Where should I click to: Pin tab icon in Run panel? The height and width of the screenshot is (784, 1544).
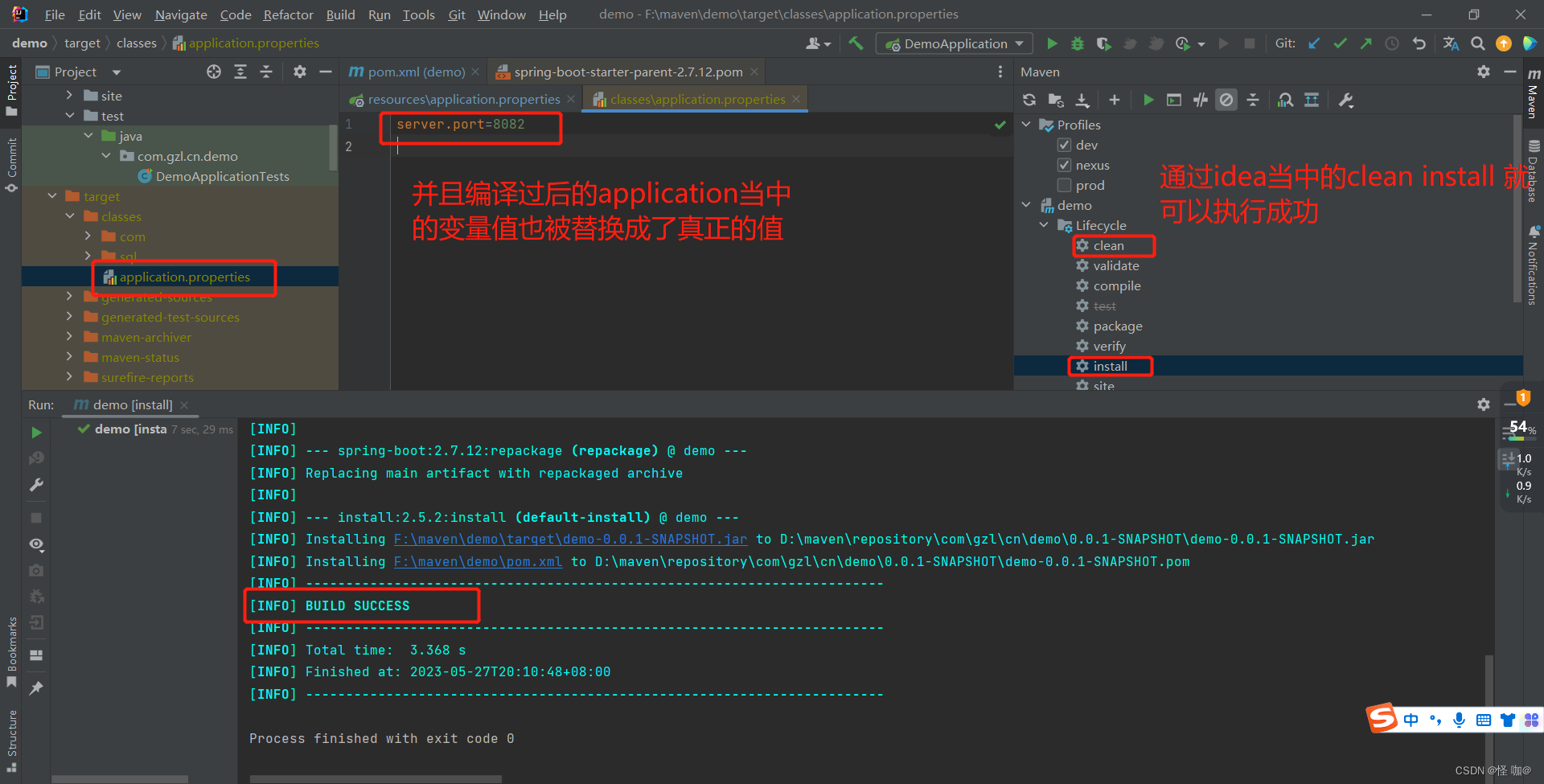pos(36,688)
